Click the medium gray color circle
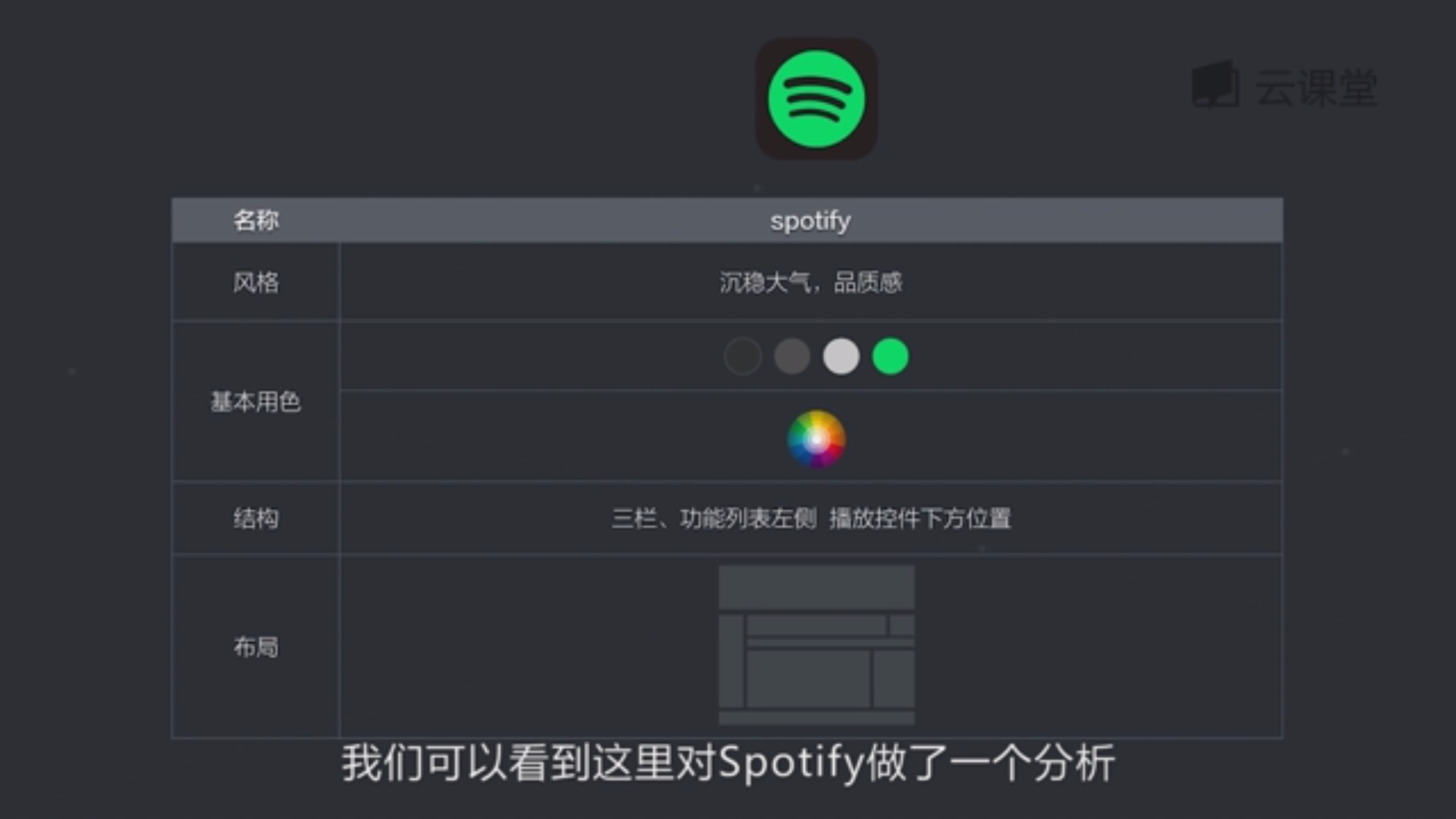 click(x=790, y=356)
